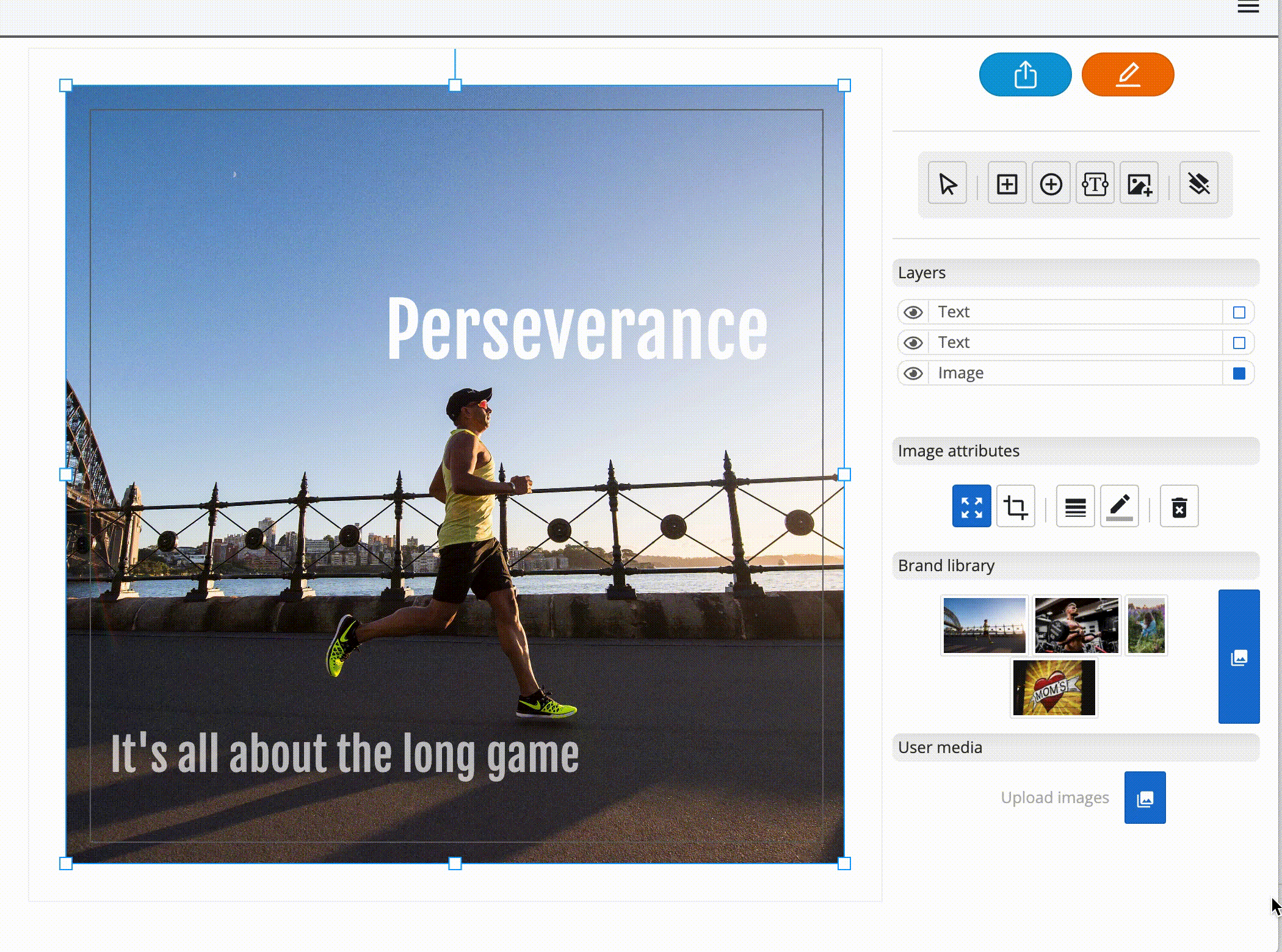The width and height of the screenshot is (1282, 952).
Task: Click the pencil edit color icon
Action: point(1119,507)
